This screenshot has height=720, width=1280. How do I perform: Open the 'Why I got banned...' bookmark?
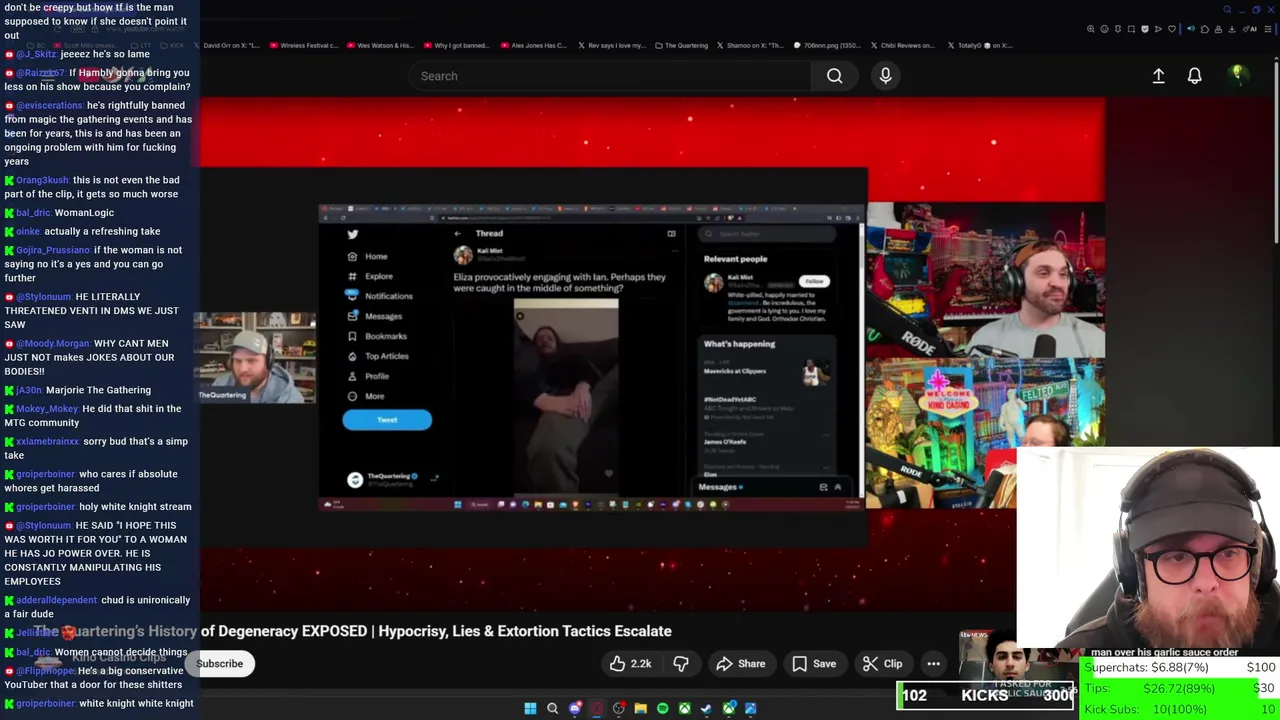click(x=455, y=45)
